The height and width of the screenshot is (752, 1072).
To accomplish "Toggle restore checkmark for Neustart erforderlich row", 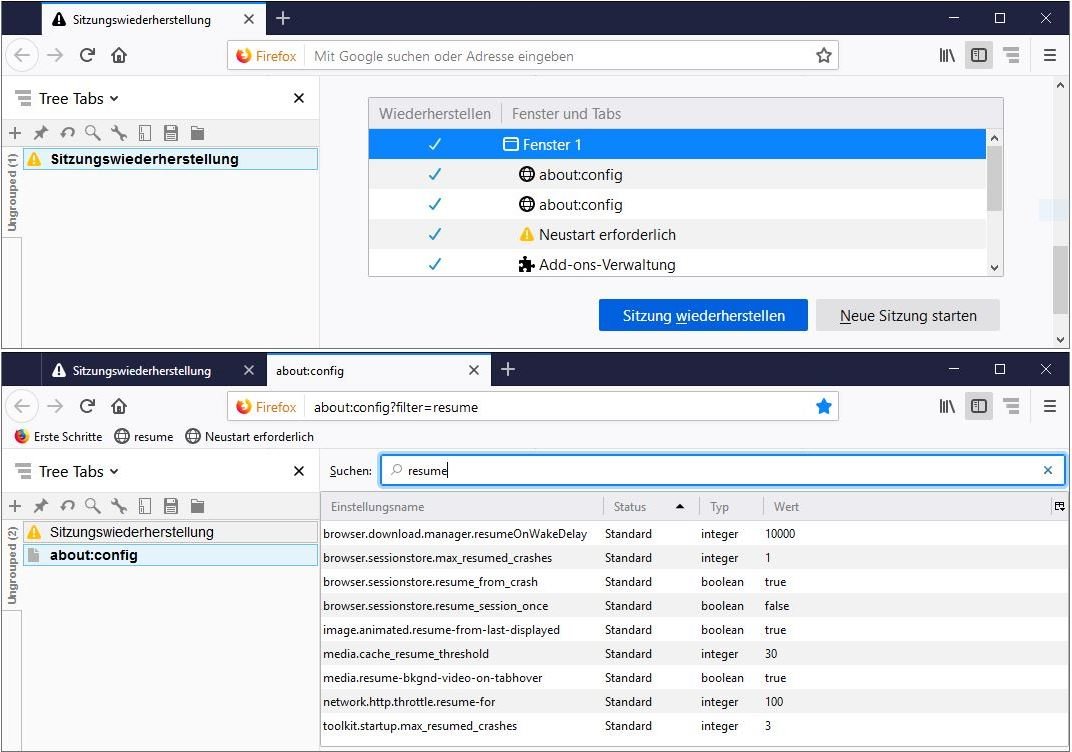I will point(434,235).
